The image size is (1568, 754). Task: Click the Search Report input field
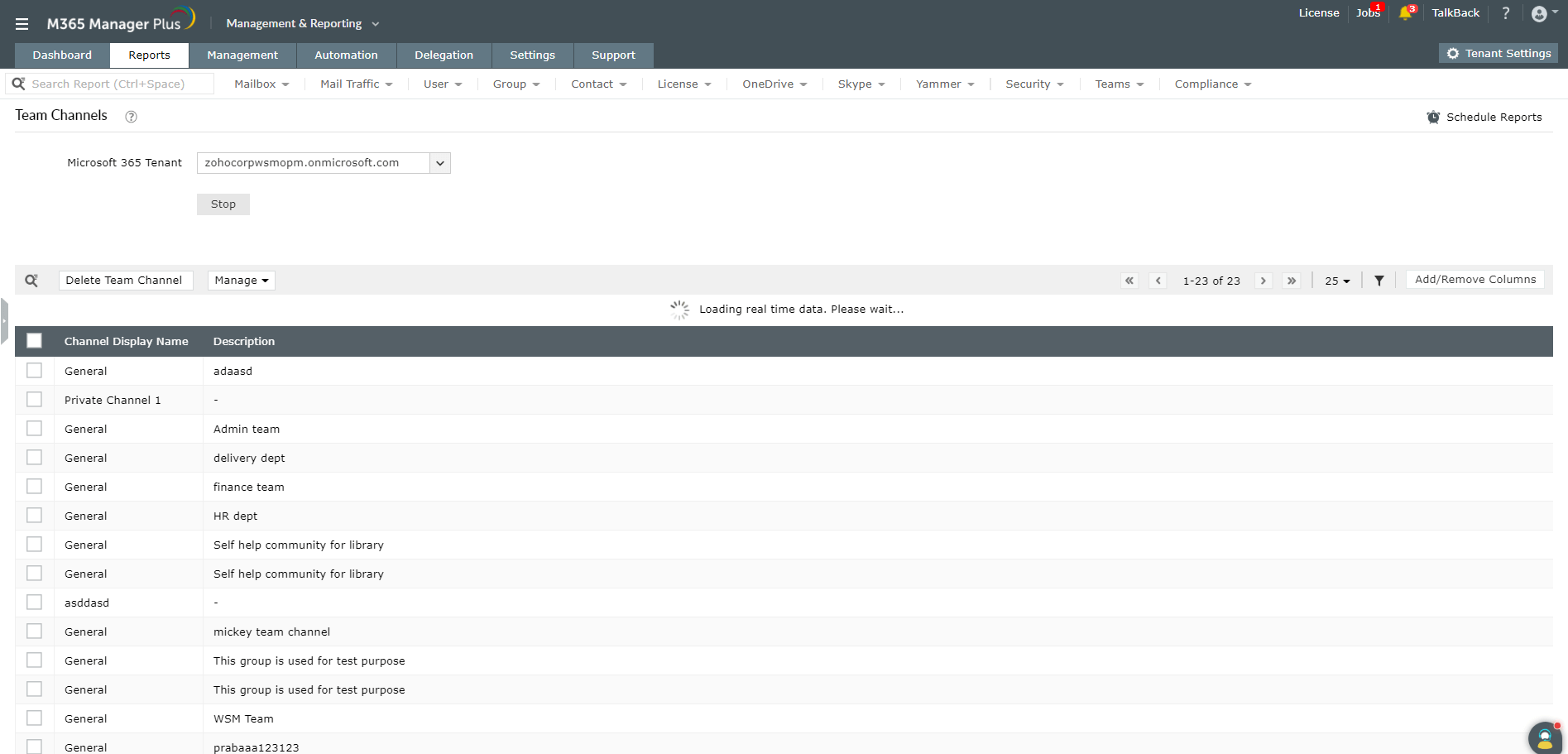tap(110, 84)
